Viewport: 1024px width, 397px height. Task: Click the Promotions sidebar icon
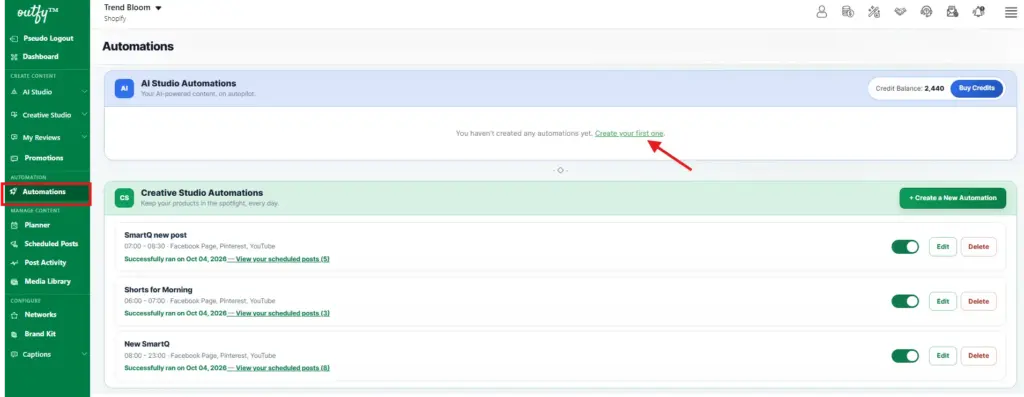point(14,158)
